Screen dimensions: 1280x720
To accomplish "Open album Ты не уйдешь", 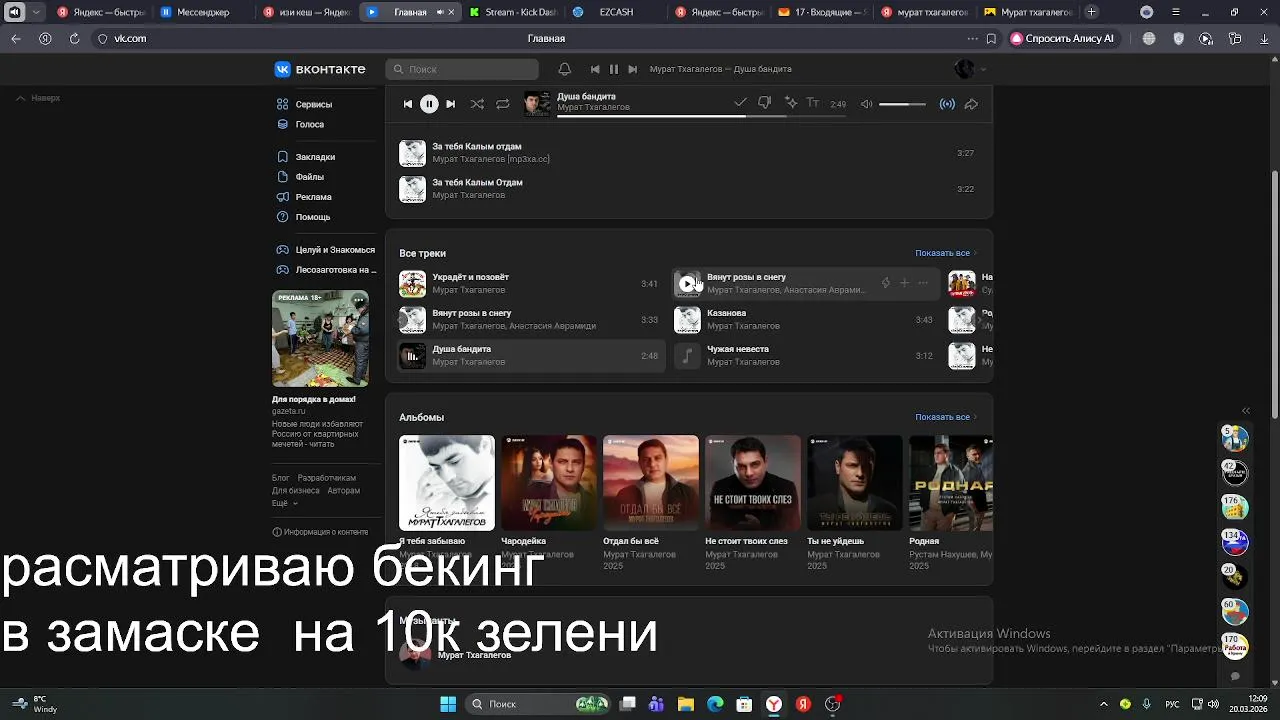I will (x=854, y=482).
